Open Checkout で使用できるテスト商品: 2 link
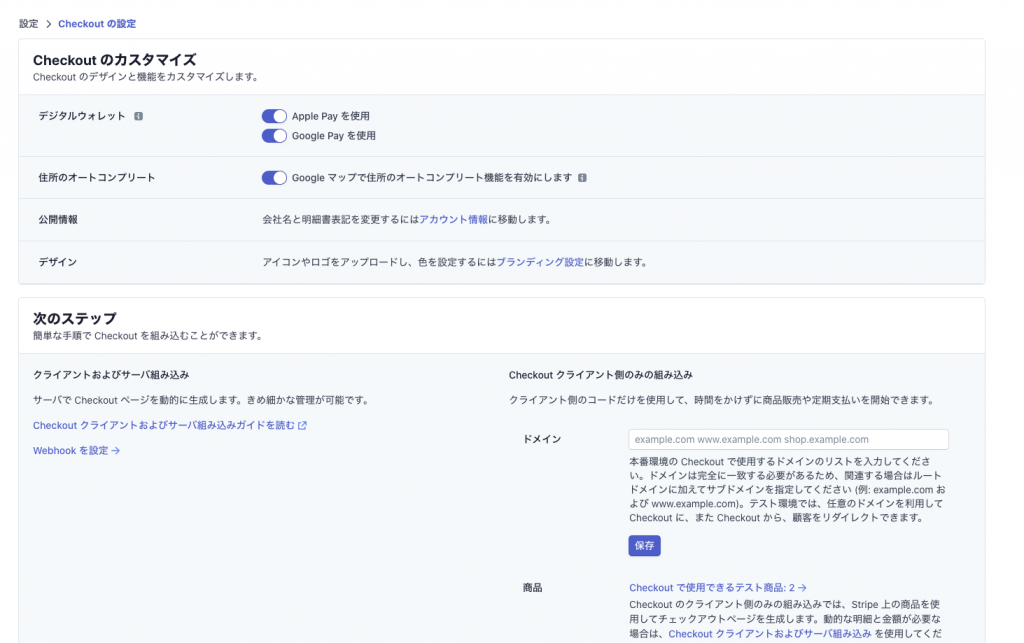 click(718, 588)
